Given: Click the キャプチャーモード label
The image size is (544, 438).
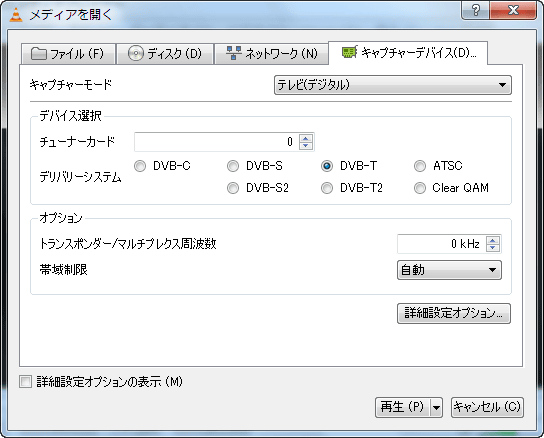Looking at the screenshot, I should click(71, 85).
